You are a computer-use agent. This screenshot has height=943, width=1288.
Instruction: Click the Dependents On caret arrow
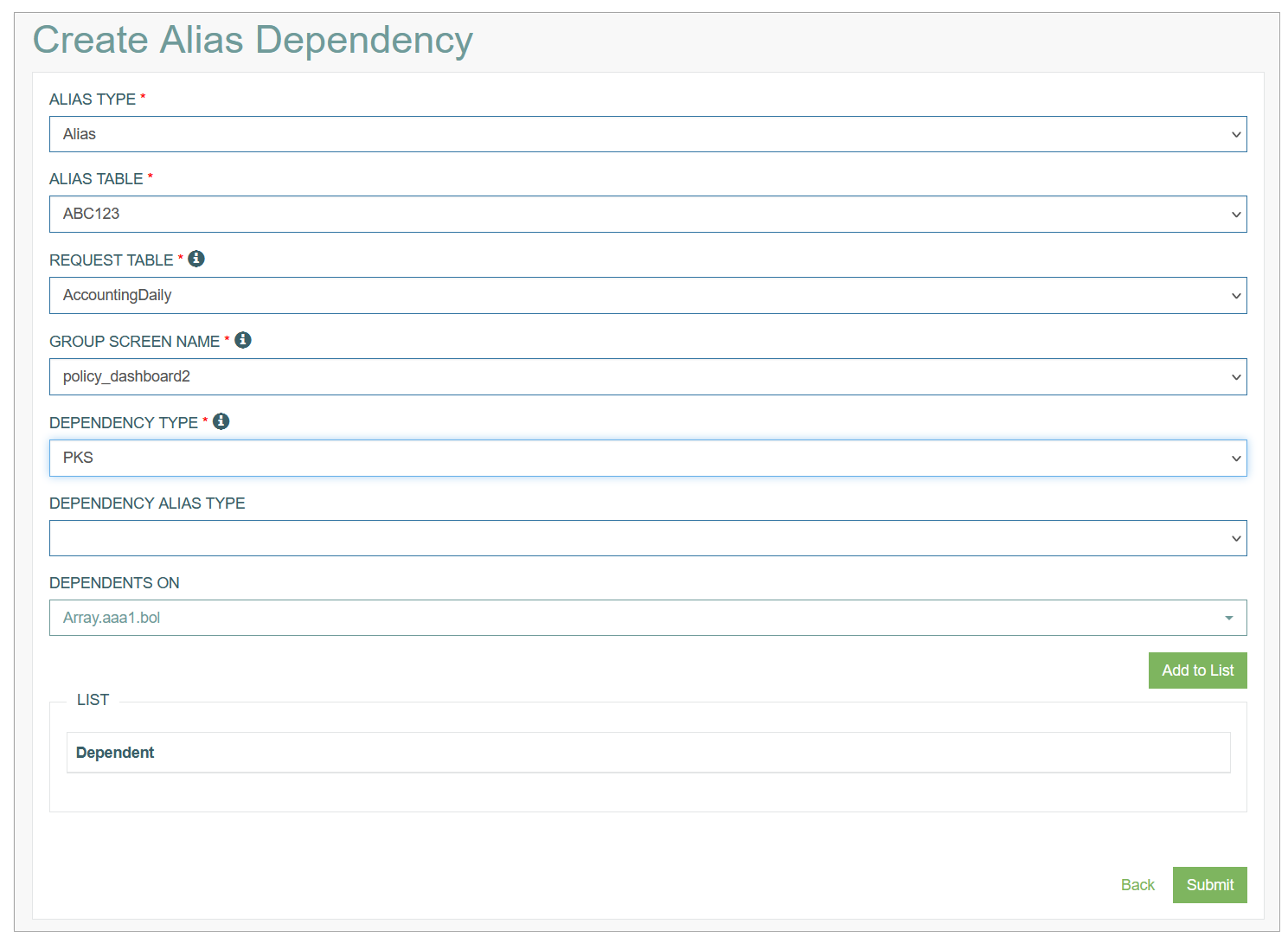click(x=1229, y=618)
